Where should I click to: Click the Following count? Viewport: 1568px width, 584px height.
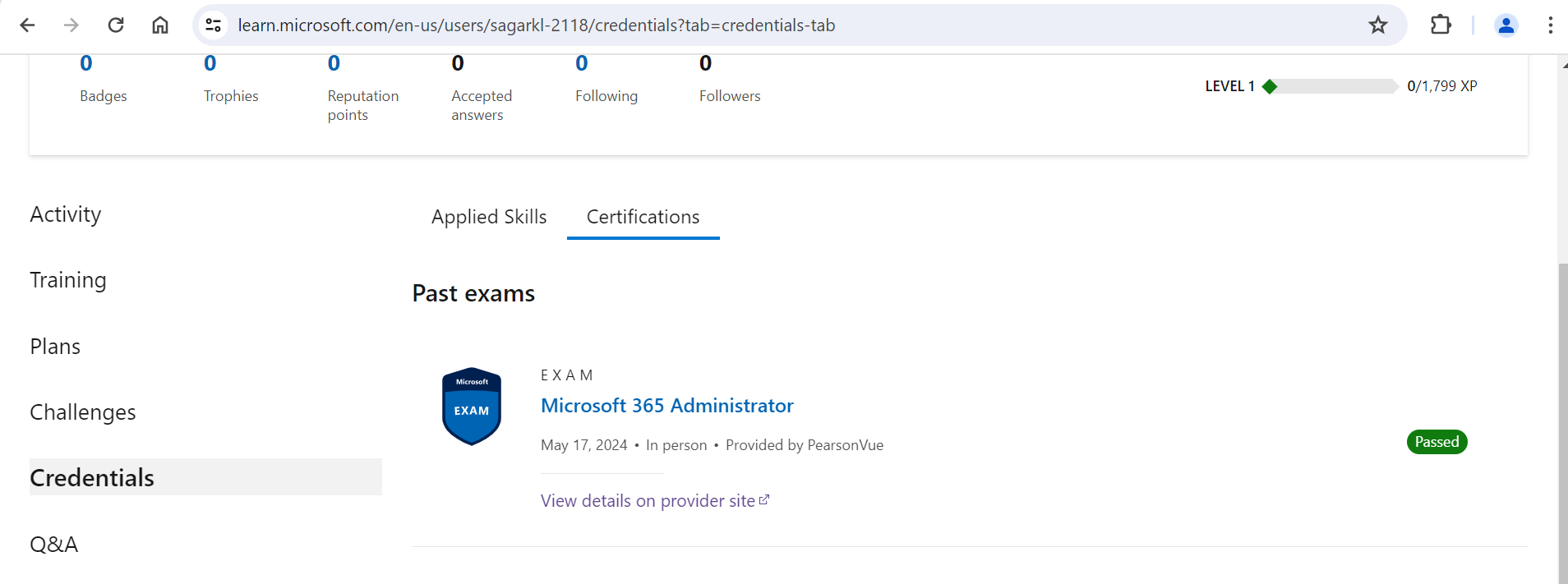coord(582,63)
